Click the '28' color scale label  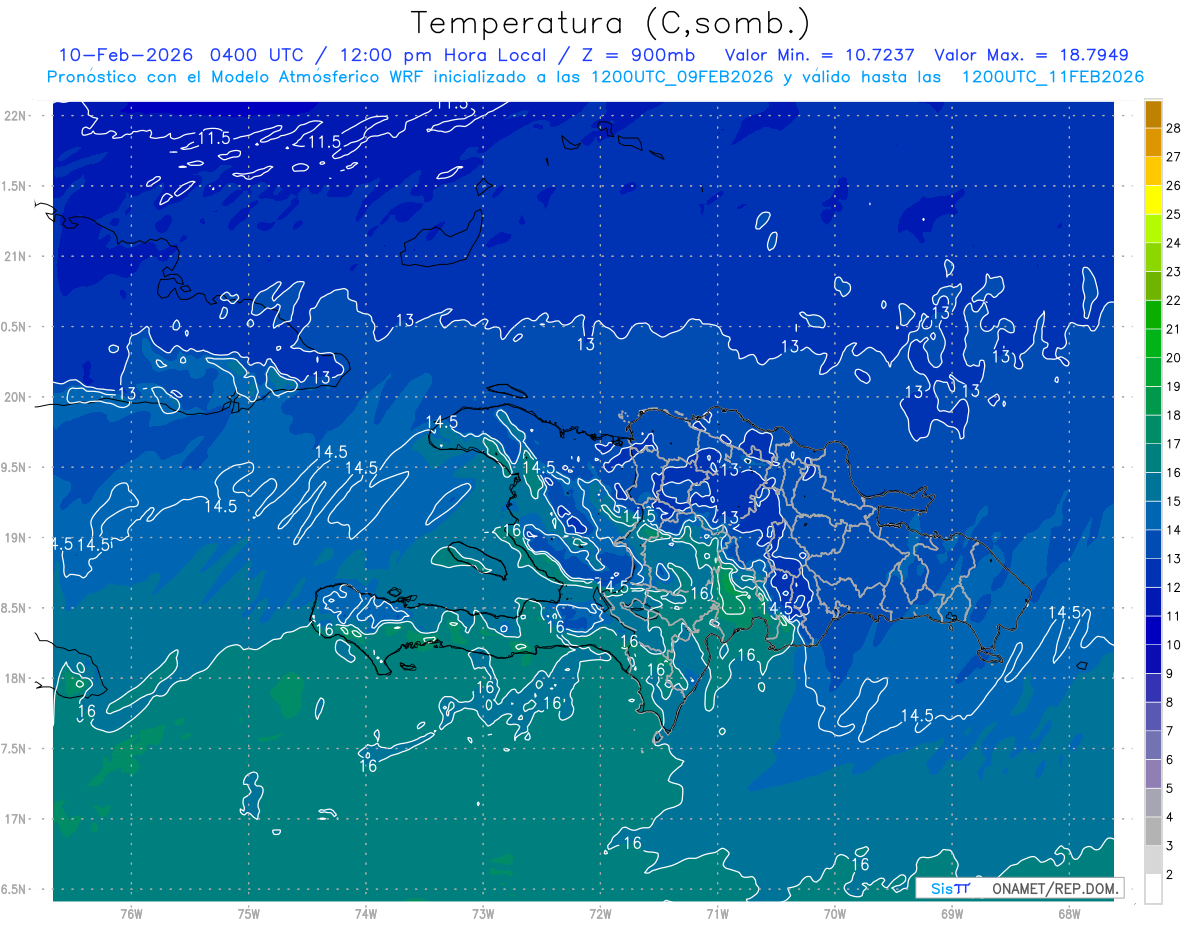tap(1173, 128)
